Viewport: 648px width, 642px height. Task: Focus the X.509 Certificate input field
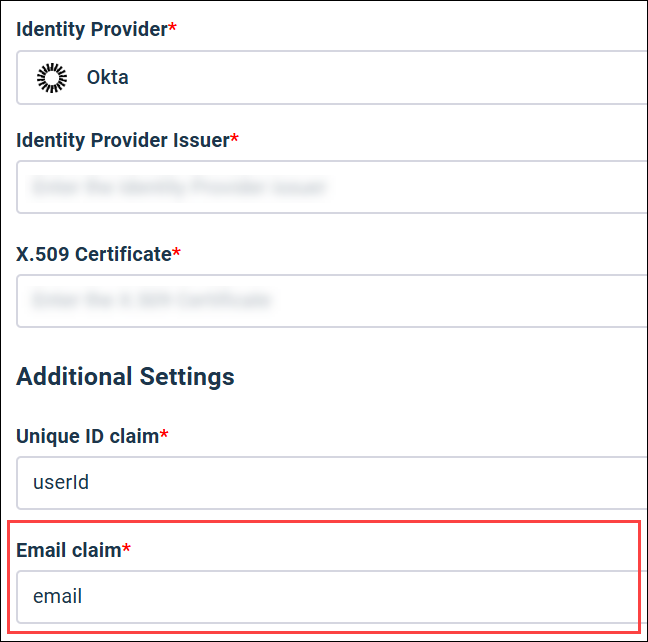[x=330, y=300]
